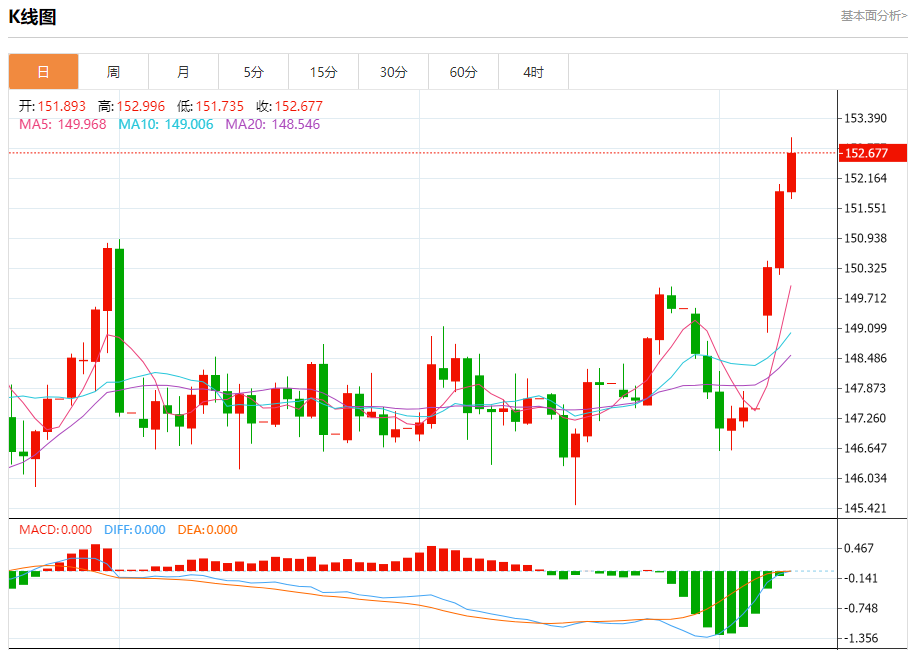Click the 153.390 price axis label

[x=865, y=118]
